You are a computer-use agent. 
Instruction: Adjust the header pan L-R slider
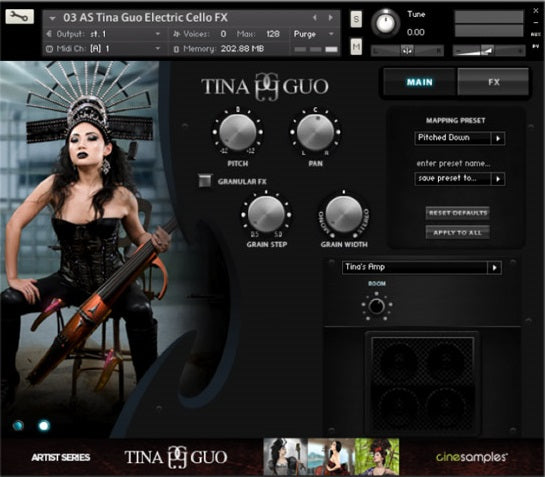407,51
